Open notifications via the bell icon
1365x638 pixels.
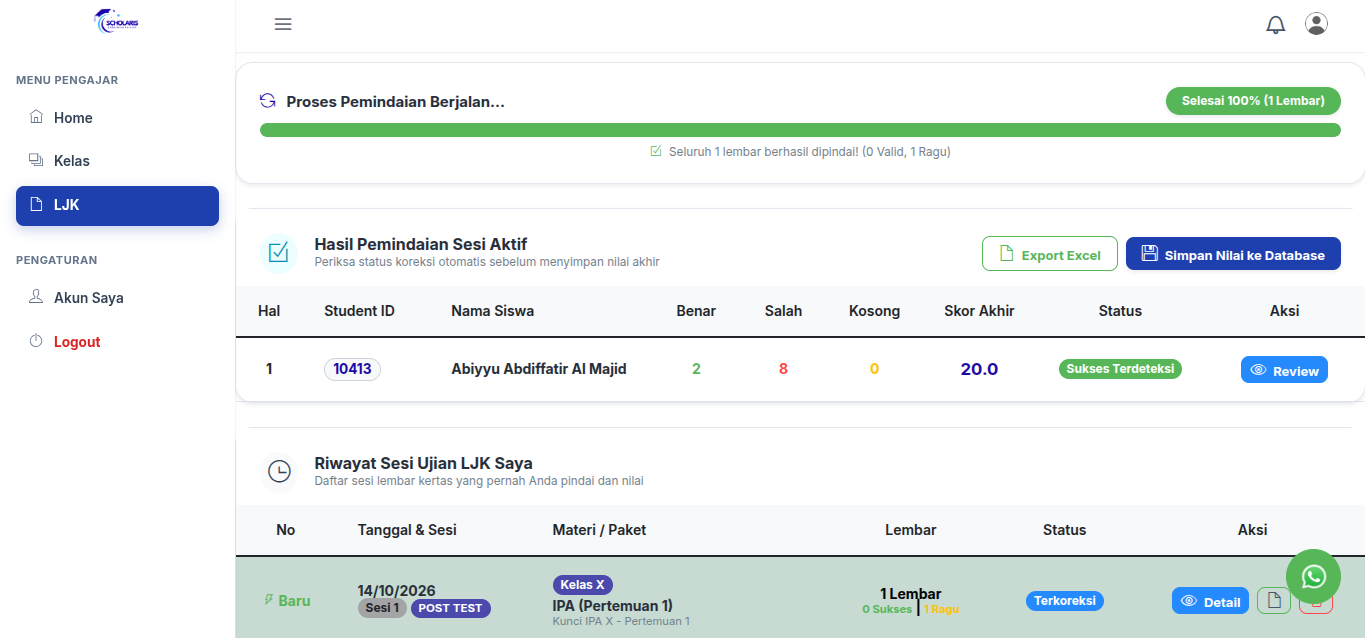coord(1276,24)
